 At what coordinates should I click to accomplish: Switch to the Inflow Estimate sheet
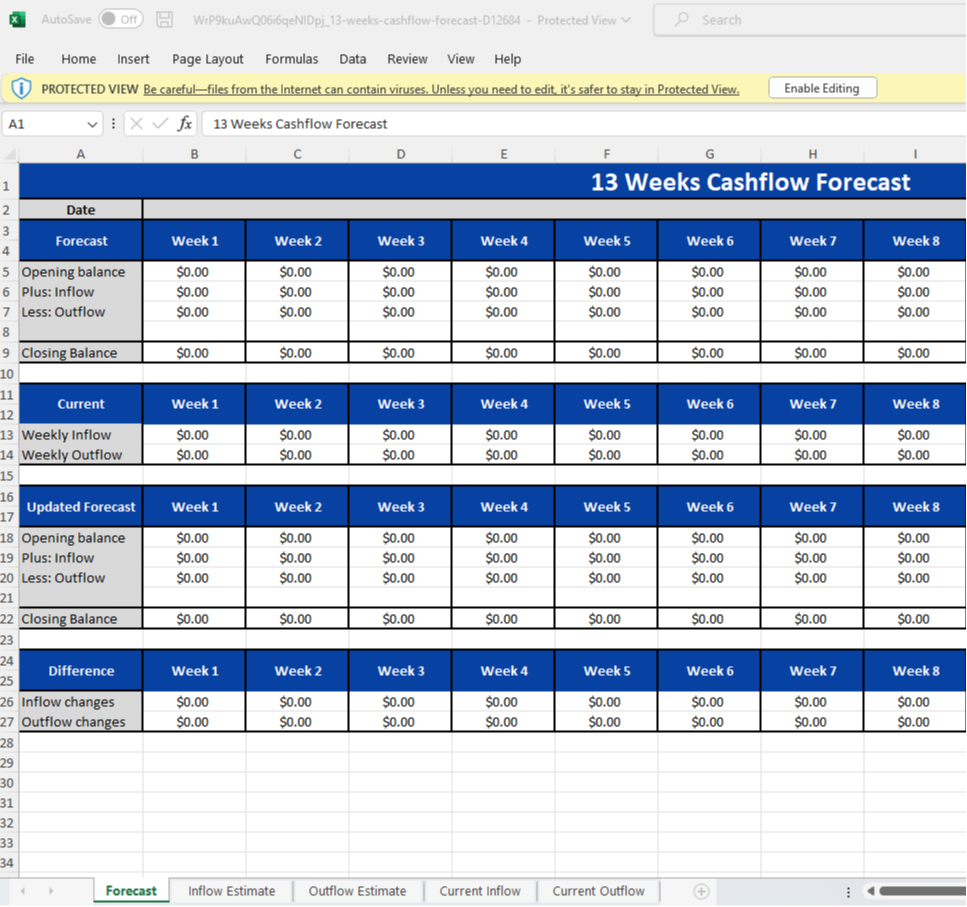click(231, 891)
